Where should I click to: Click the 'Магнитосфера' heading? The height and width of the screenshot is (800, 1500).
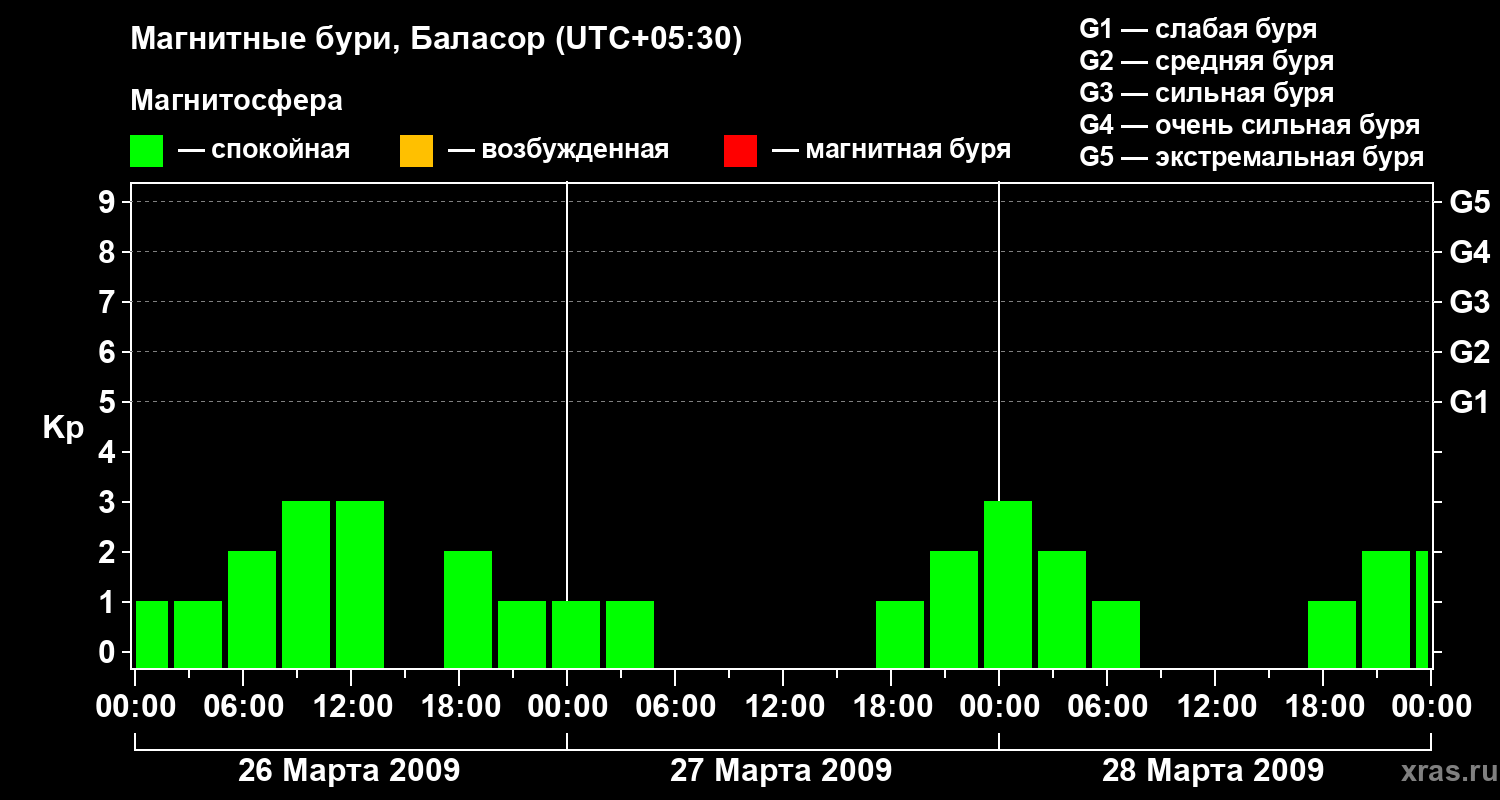coord(237,101)
